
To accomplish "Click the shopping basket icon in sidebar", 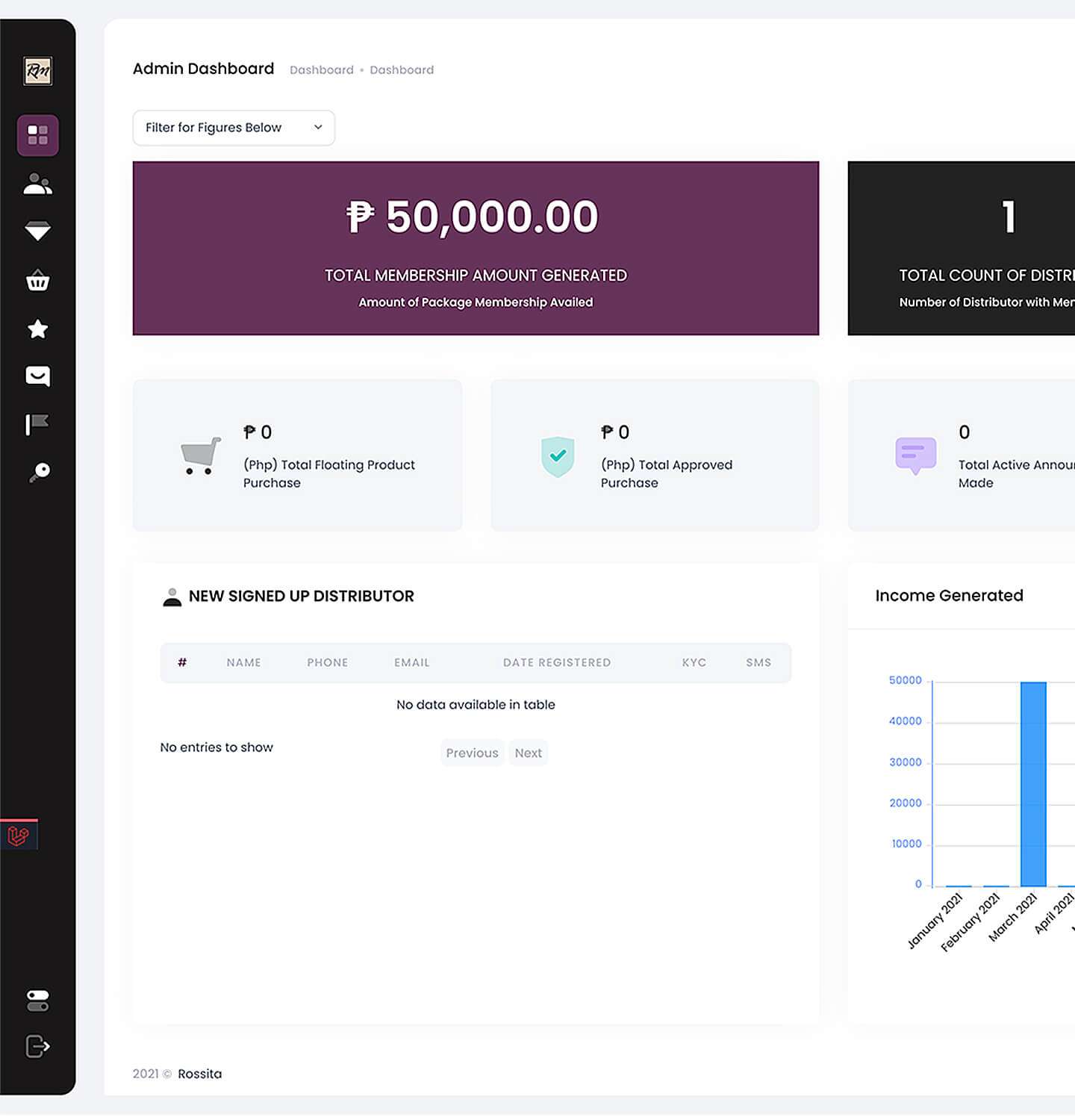I will (37, 281).
